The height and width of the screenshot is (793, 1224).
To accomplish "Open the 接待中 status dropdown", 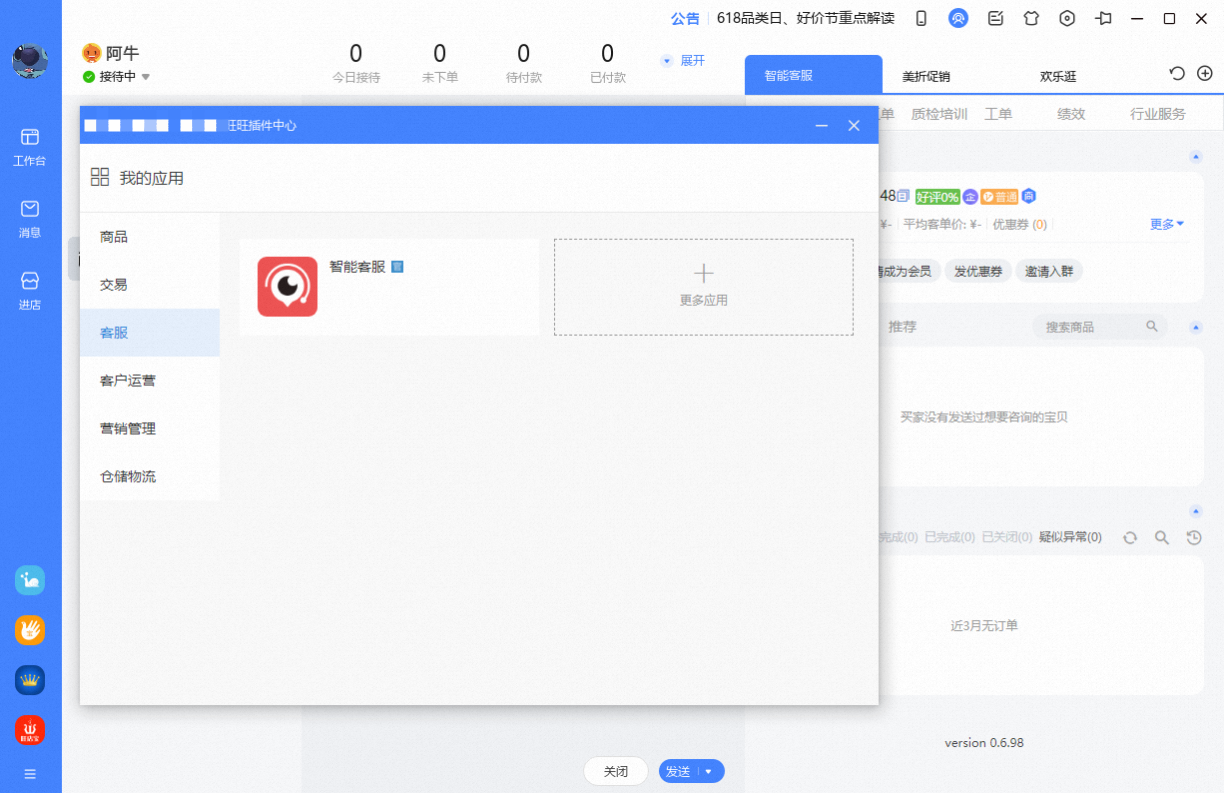I will 145,77.
